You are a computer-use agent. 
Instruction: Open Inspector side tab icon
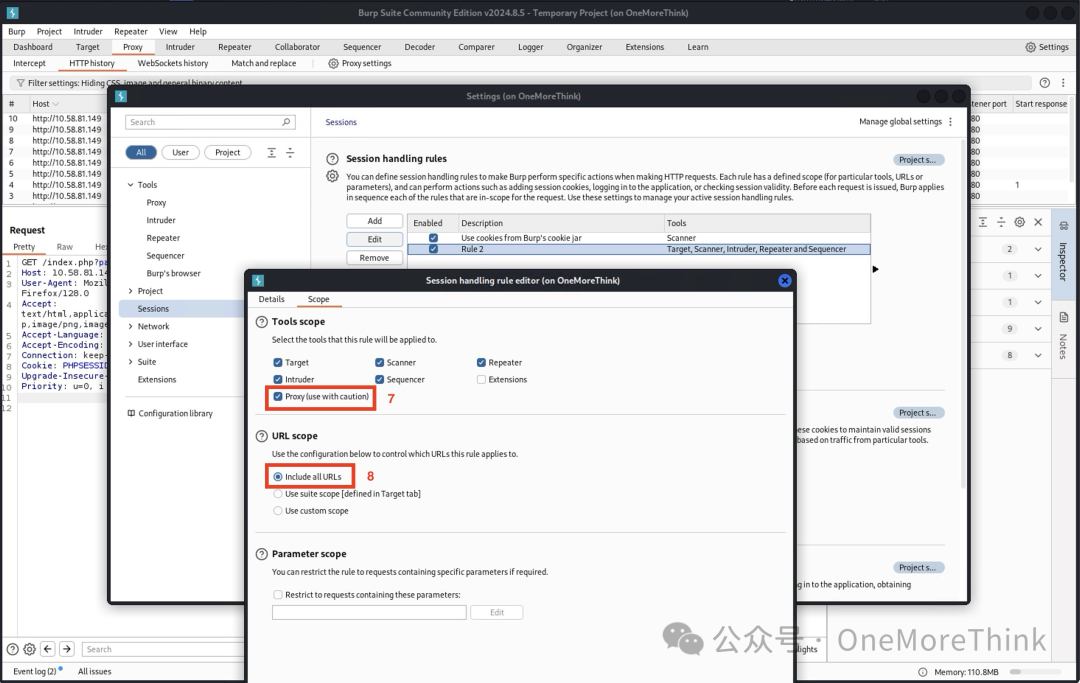(x=1063, y=226)
